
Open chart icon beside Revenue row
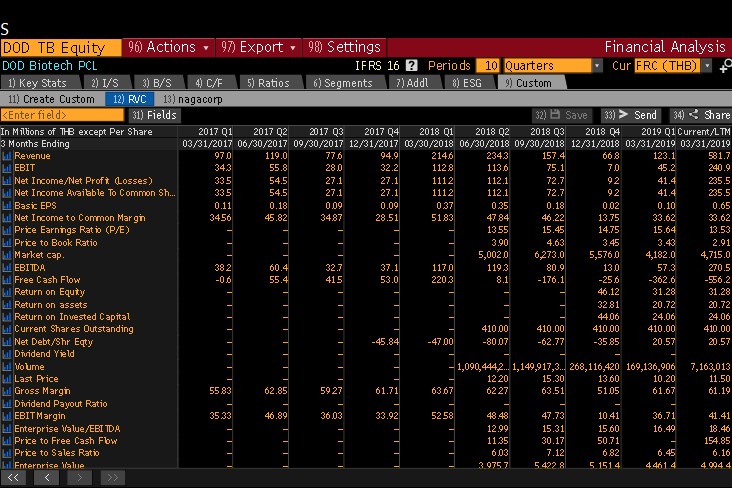pos(7,156)
